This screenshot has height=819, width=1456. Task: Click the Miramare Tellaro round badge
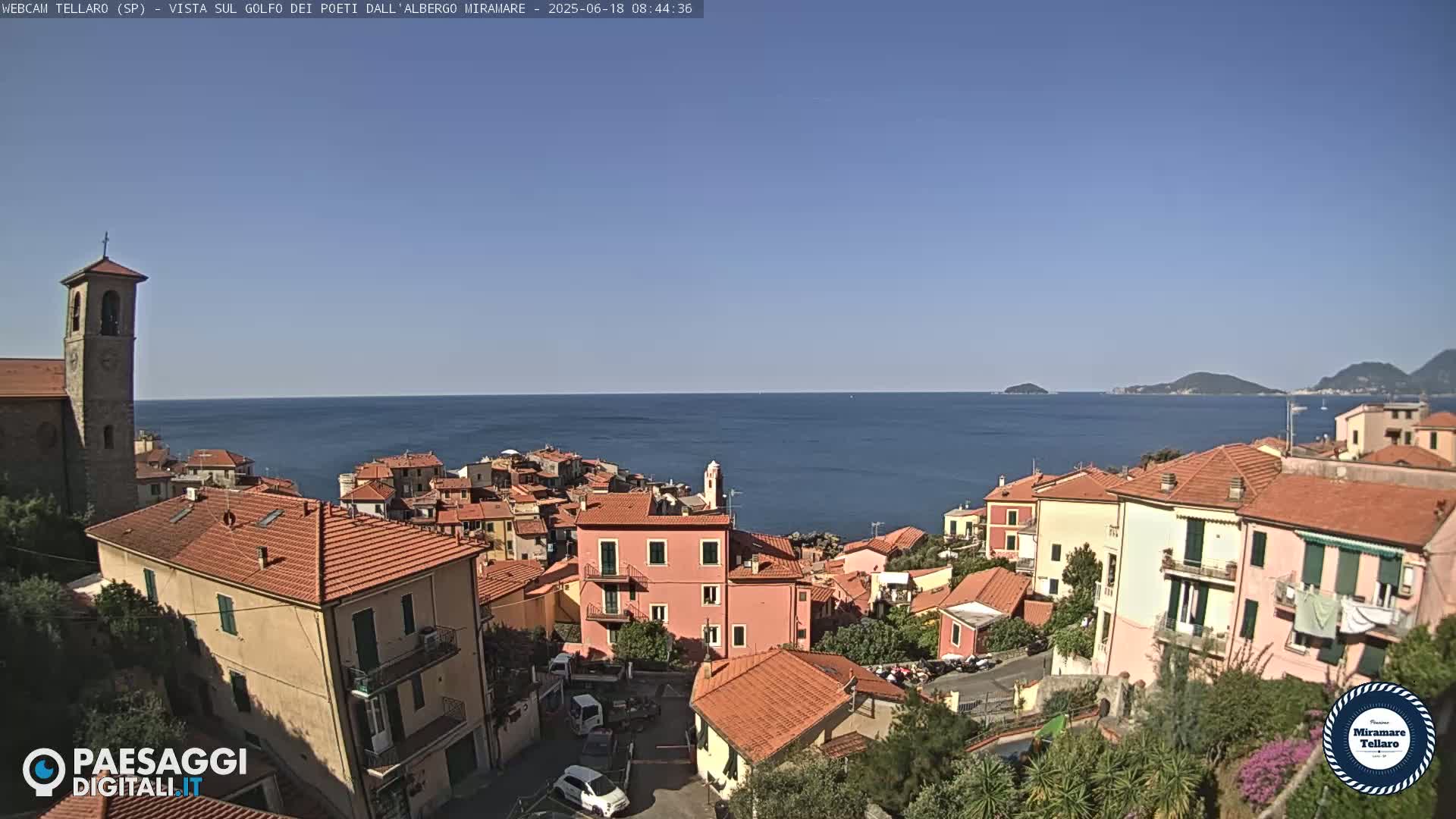[1379, 739]
